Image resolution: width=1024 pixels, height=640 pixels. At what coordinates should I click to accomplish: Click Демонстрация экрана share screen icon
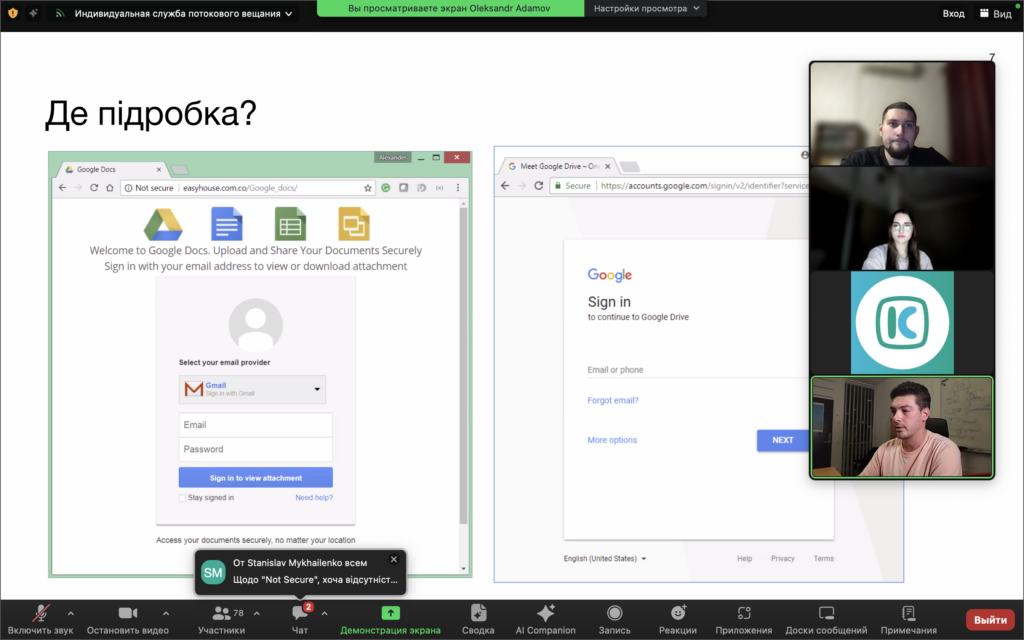[391, 613]
